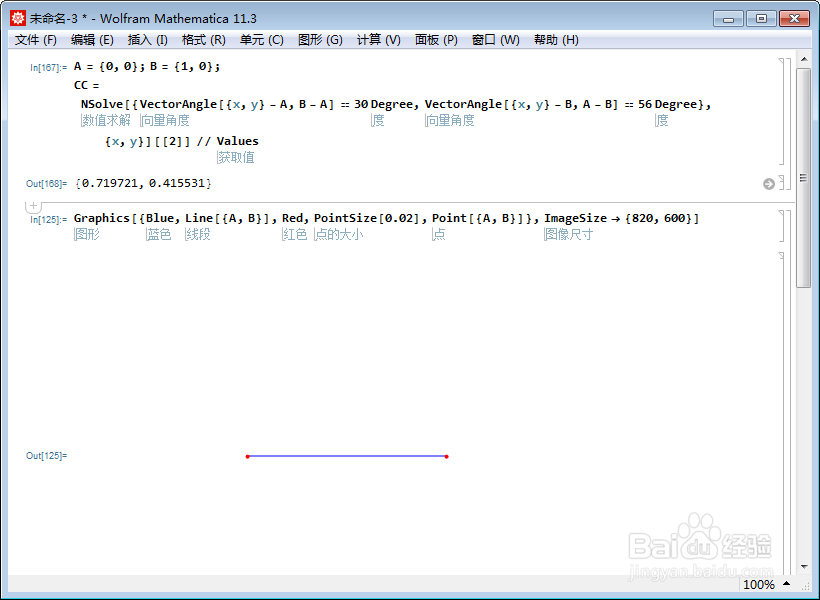Click the red Point annotation label 点
Viewport: 820px width, 600px height.
click(438, 234)
